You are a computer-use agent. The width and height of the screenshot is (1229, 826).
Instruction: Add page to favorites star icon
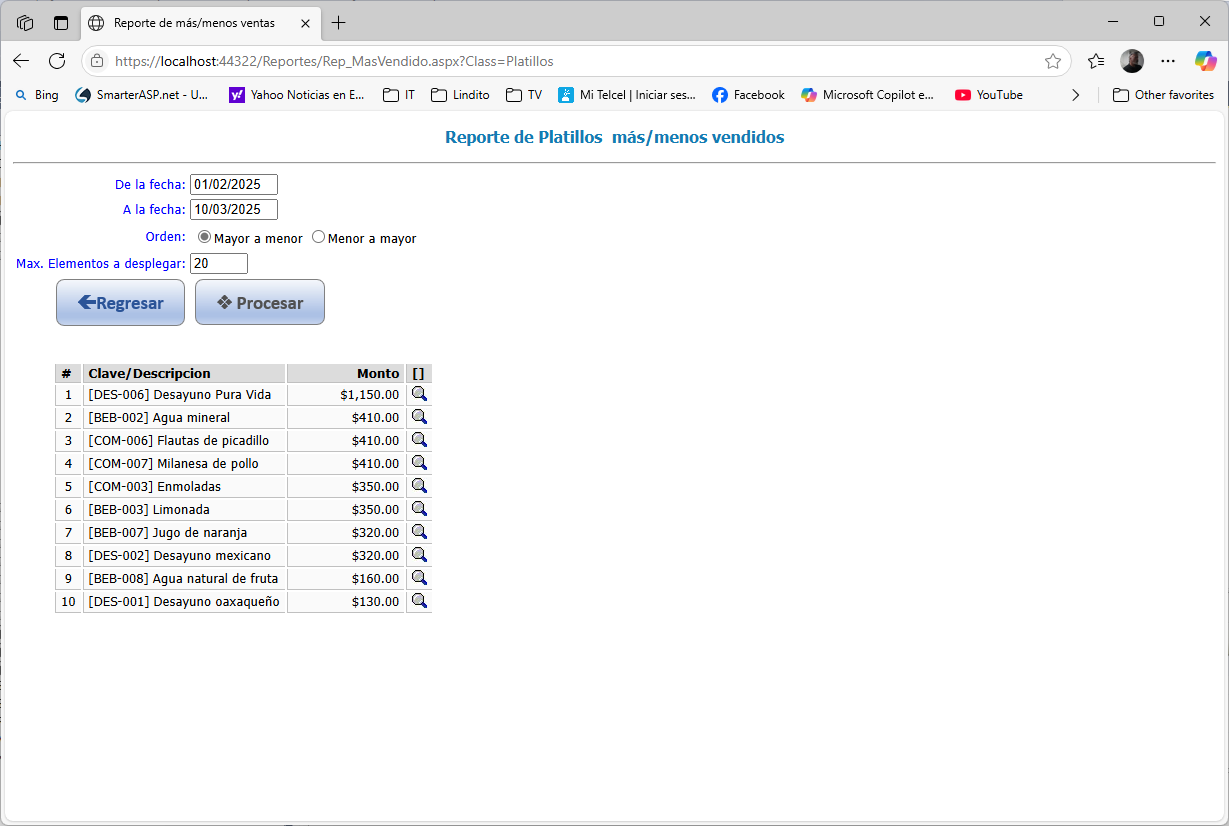pos(1052,61)
